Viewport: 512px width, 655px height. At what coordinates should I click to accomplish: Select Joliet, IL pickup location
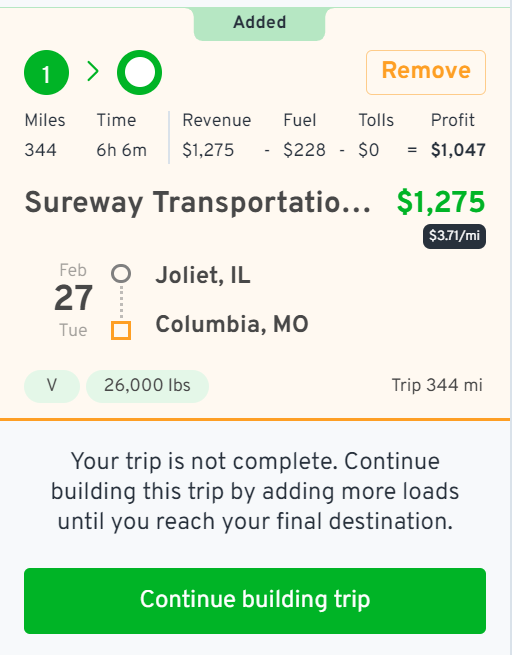pyautogui.click(x=203, y=275)
